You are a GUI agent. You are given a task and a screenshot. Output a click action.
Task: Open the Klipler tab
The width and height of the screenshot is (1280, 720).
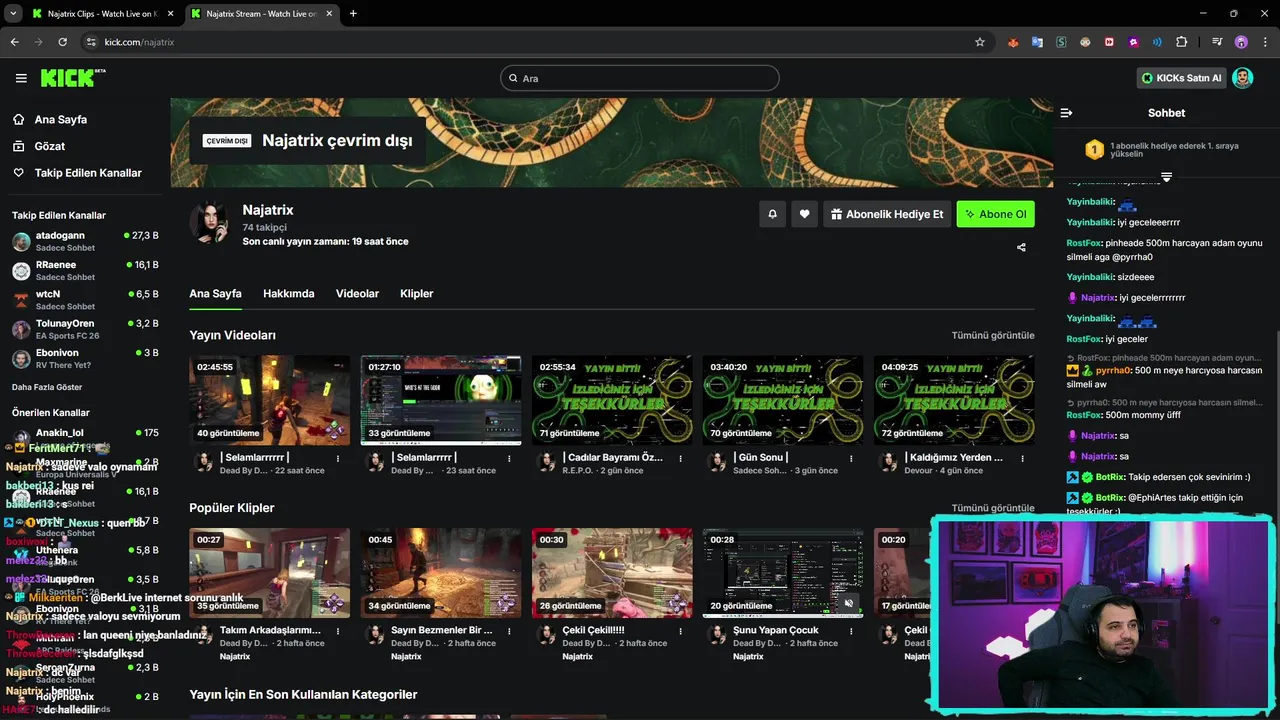[x=416, y=294]
